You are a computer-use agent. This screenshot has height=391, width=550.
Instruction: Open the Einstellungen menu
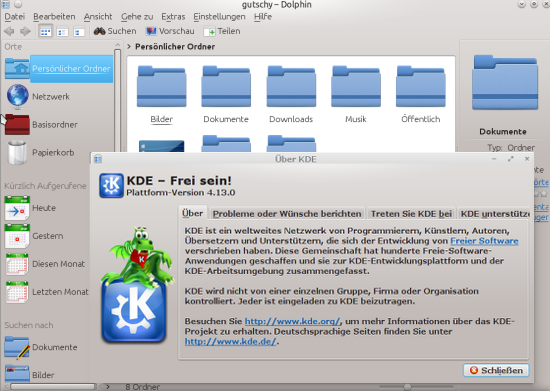coord(219,16)
